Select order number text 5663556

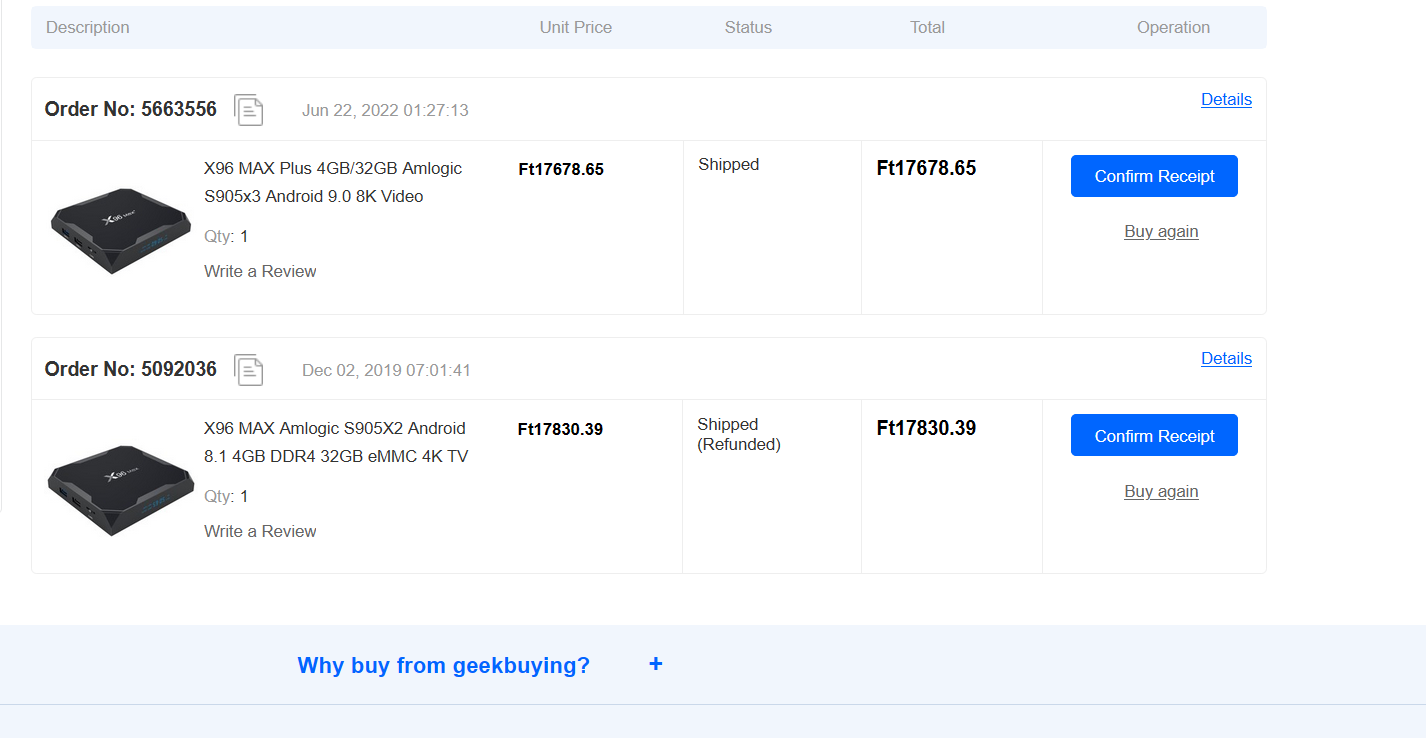179,109
